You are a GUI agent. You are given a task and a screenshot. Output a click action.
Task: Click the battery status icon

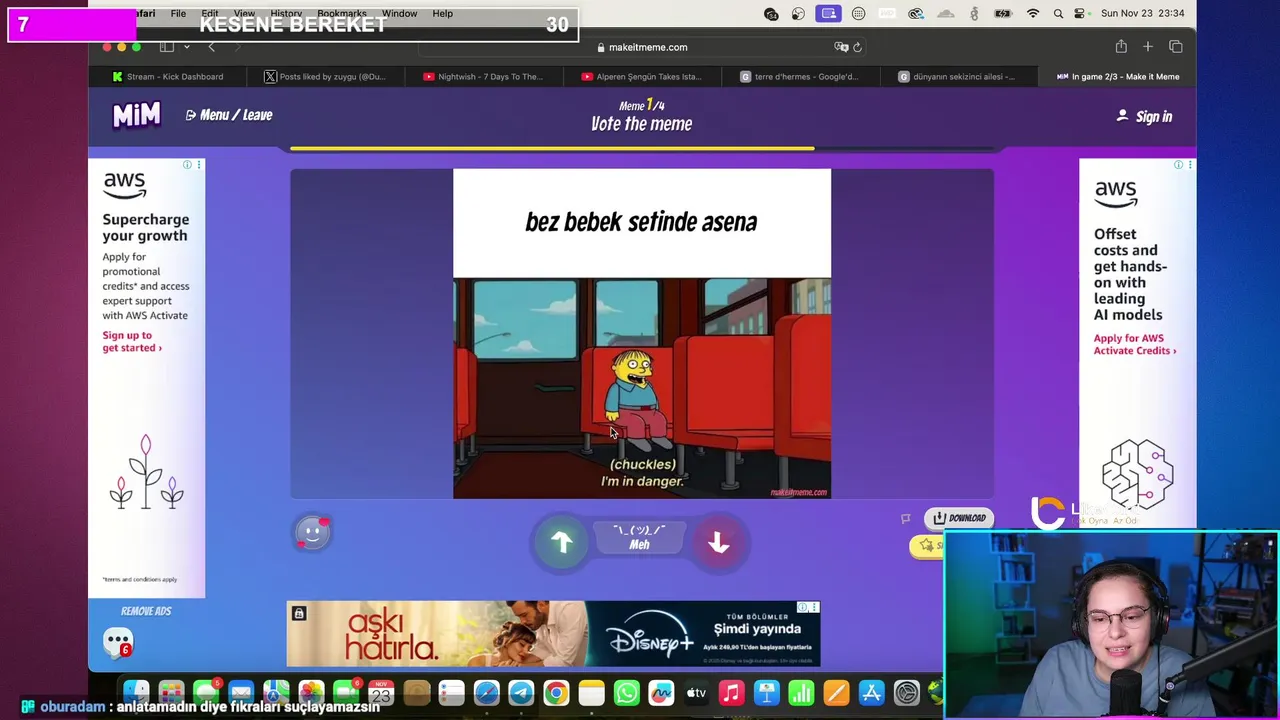tap(1003, 14)
